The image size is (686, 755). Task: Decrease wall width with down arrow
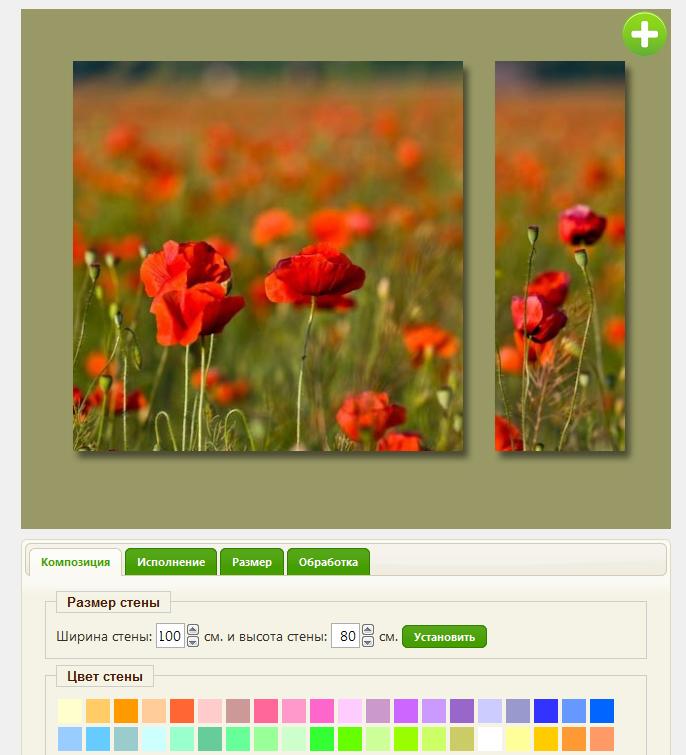pos(193,642)
